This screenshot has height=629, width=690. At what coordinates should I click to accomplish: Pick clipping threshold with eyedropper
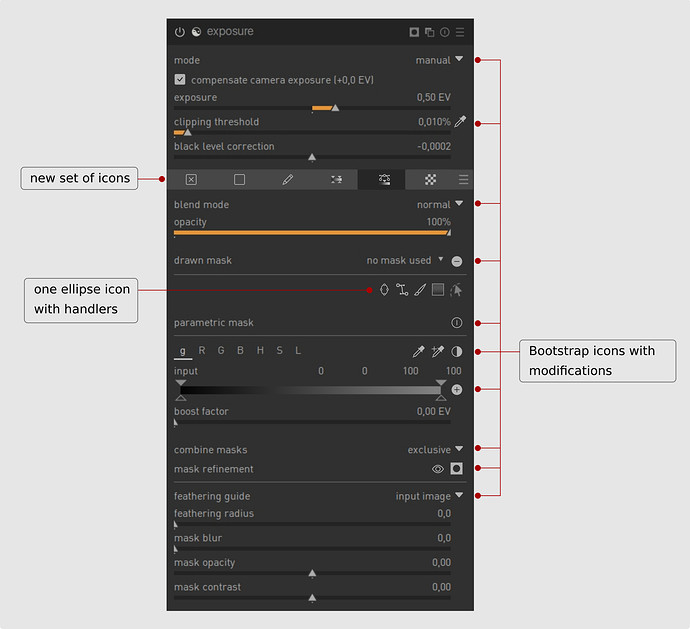tap(460, 121)
